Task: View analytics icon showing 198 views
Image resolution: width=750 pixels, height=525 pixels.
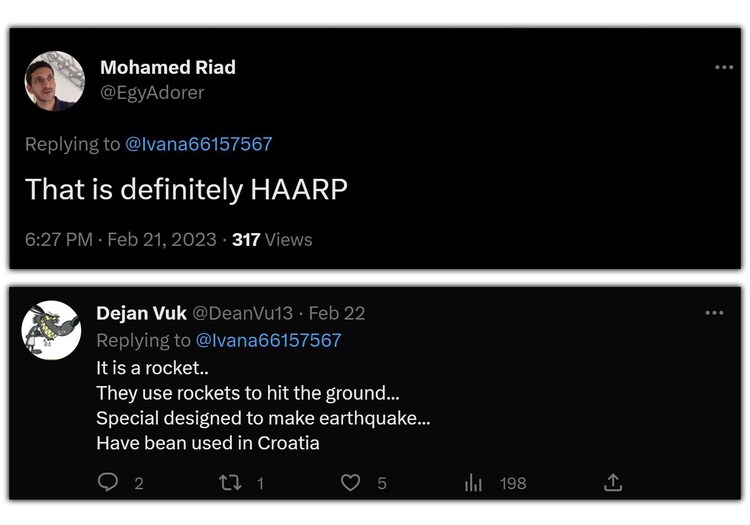Action: pos(474,483)
